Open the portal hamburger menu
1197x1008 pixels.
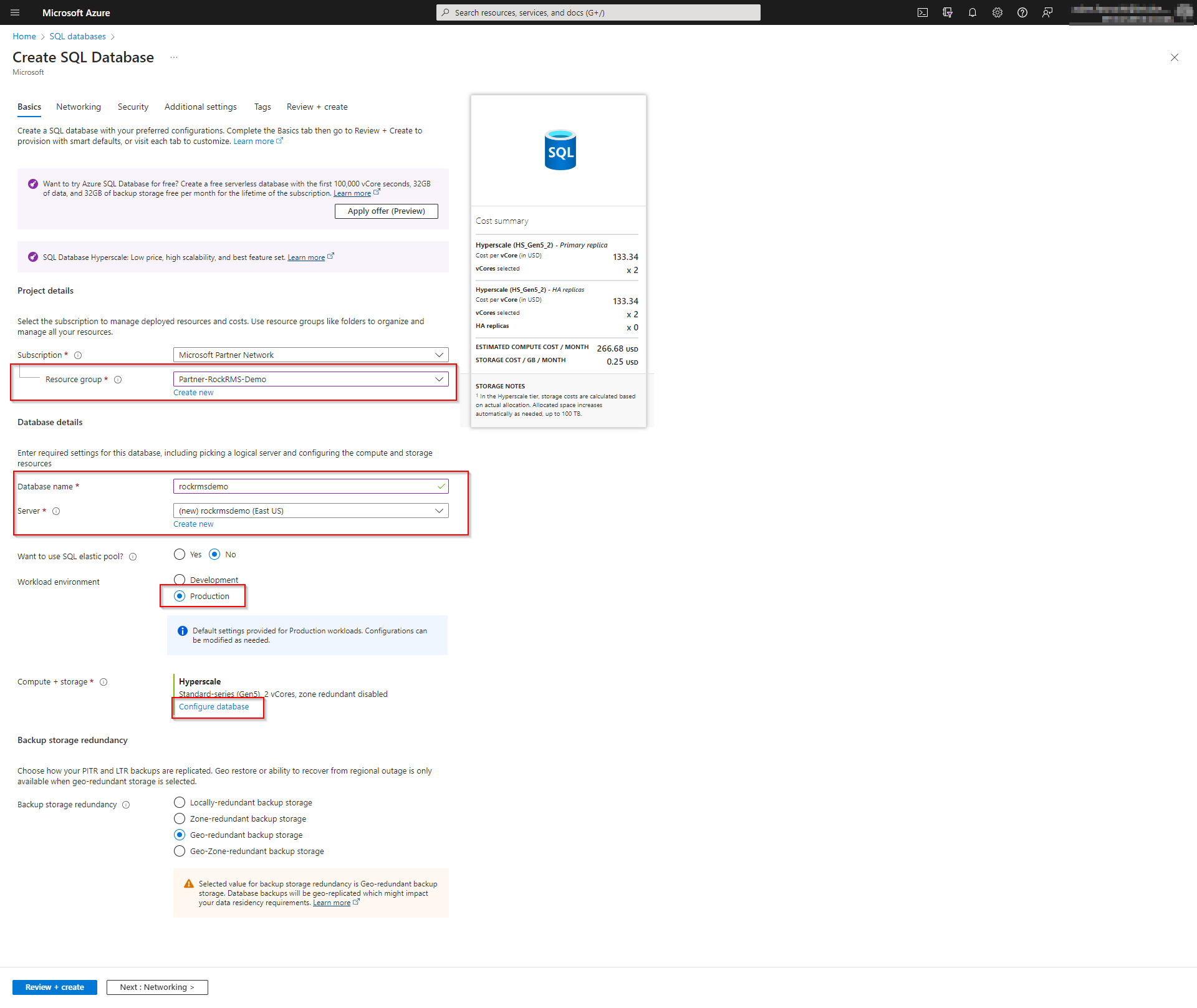[15, 12]
